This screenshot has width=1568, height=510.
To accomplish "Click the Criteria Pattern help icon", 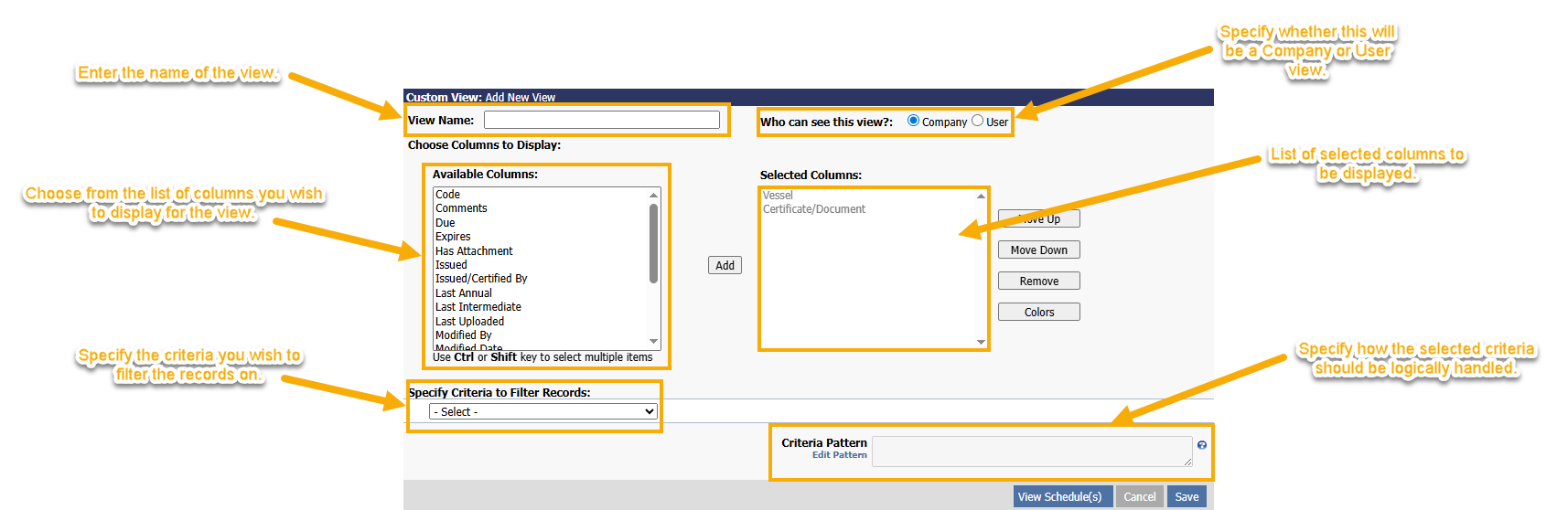I will (1201, 445).
